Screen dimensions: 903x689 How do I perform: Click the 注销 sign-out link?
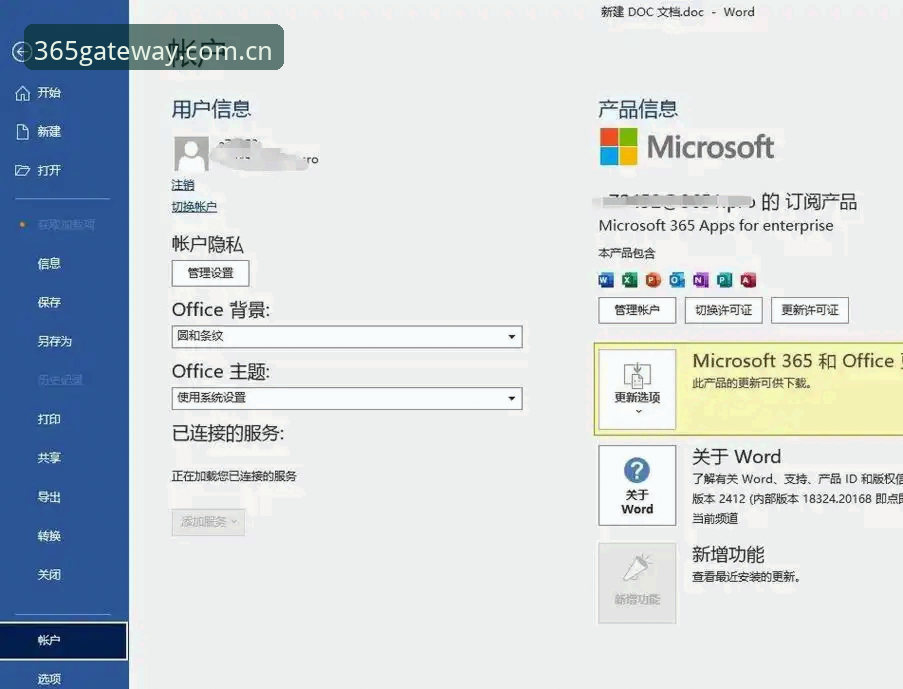(183, 185)
